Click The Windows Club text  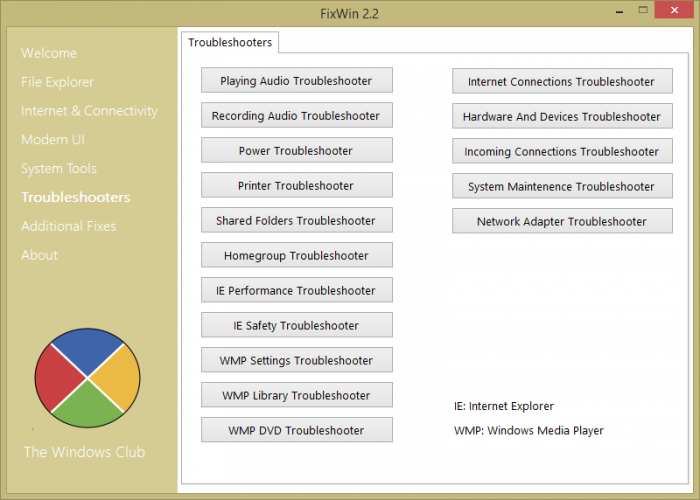pyautogui.click(x=84, y=452)
